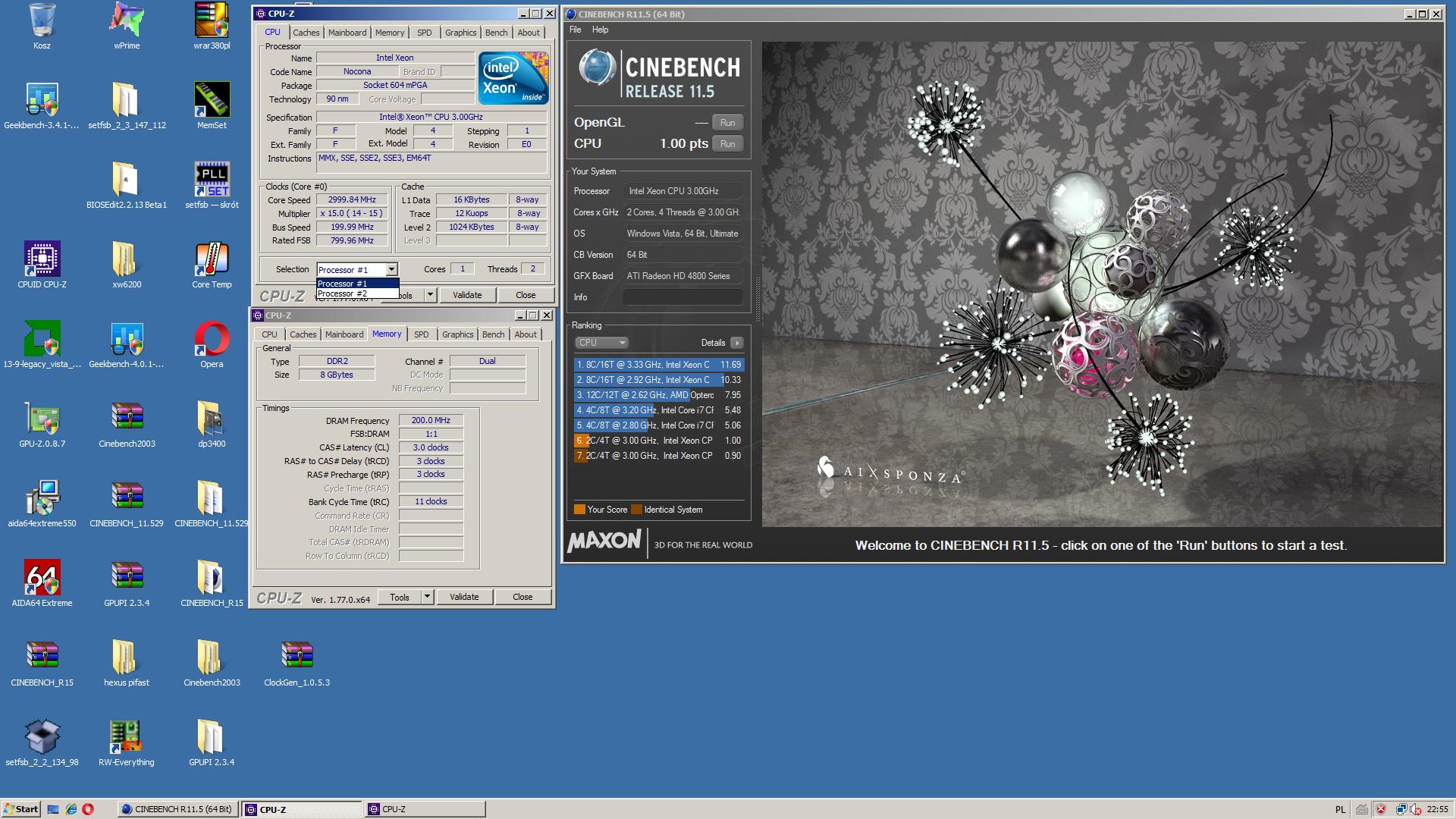Click the Show desktop quick launch icon
The image size is (1456, 819).
click(53, 809)
